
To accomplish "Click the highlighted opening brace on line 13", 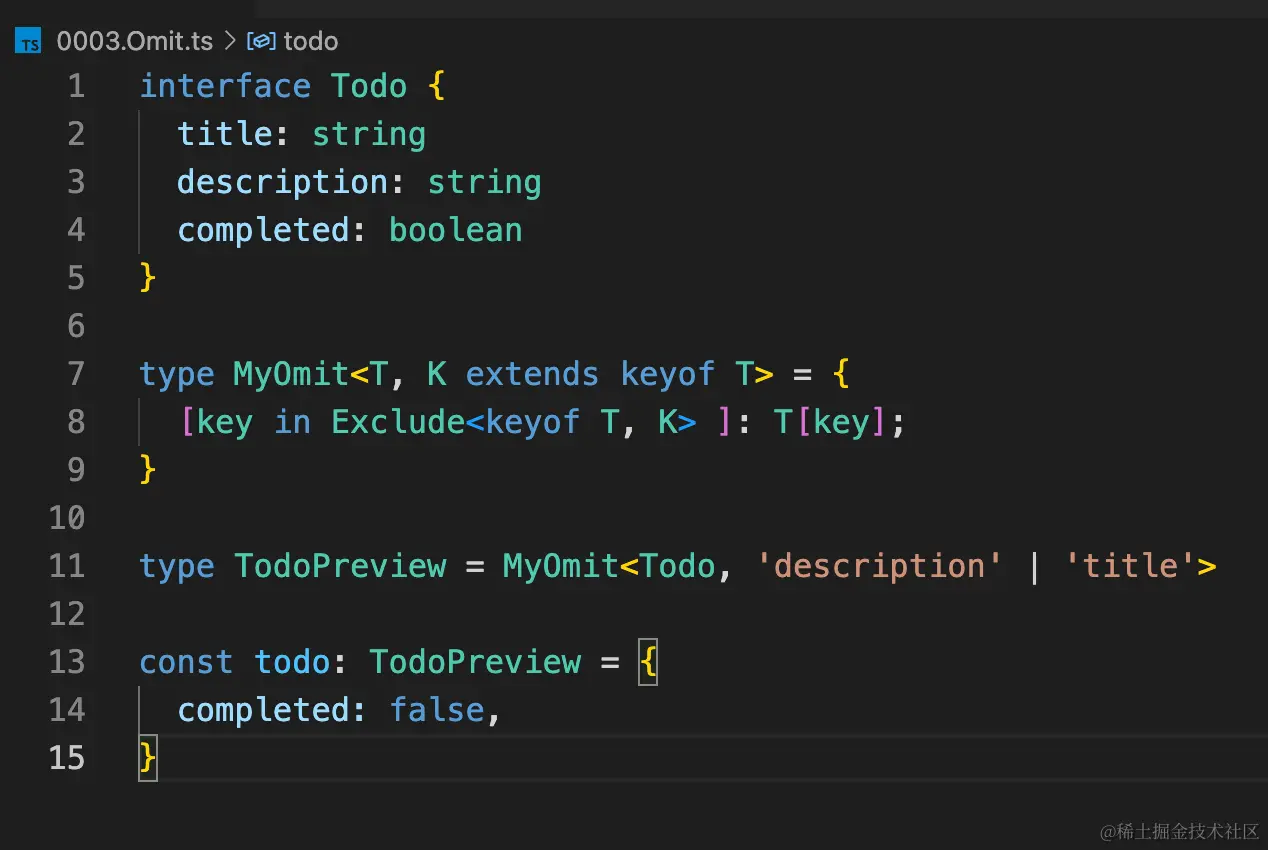I will (x=648, y=662).
